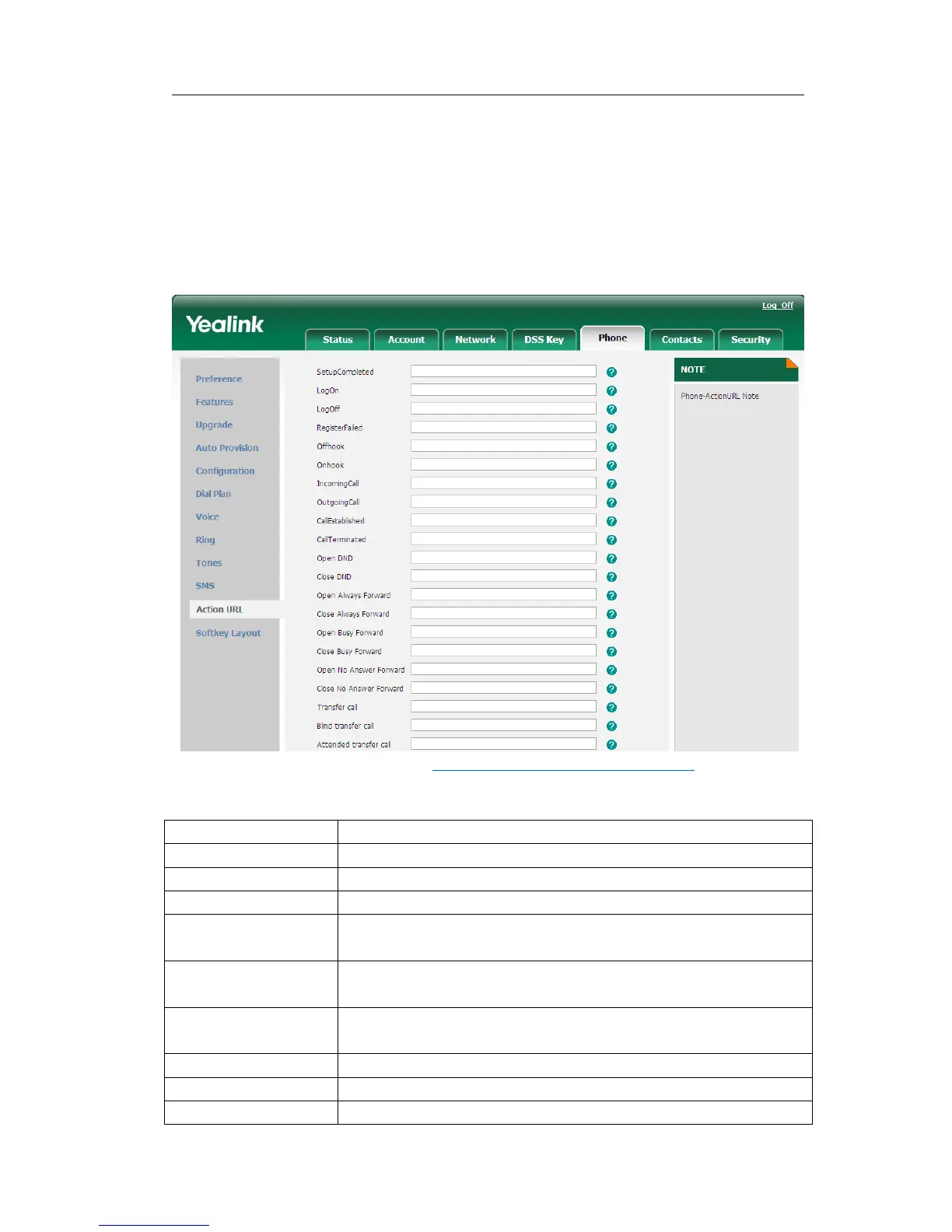Go to SMS sidebar page
This screenshot has width=952, height=1232.
205,586
